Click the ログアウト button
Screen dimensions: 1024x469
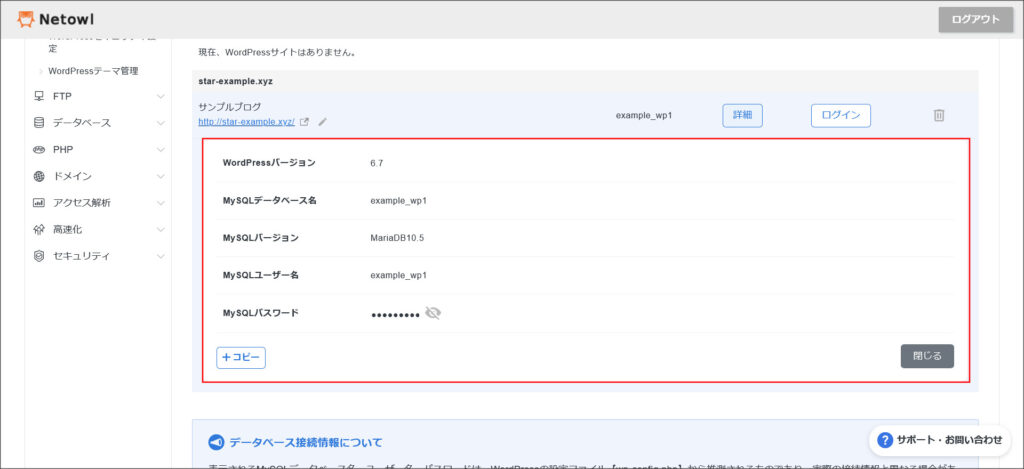click(976, 20)
